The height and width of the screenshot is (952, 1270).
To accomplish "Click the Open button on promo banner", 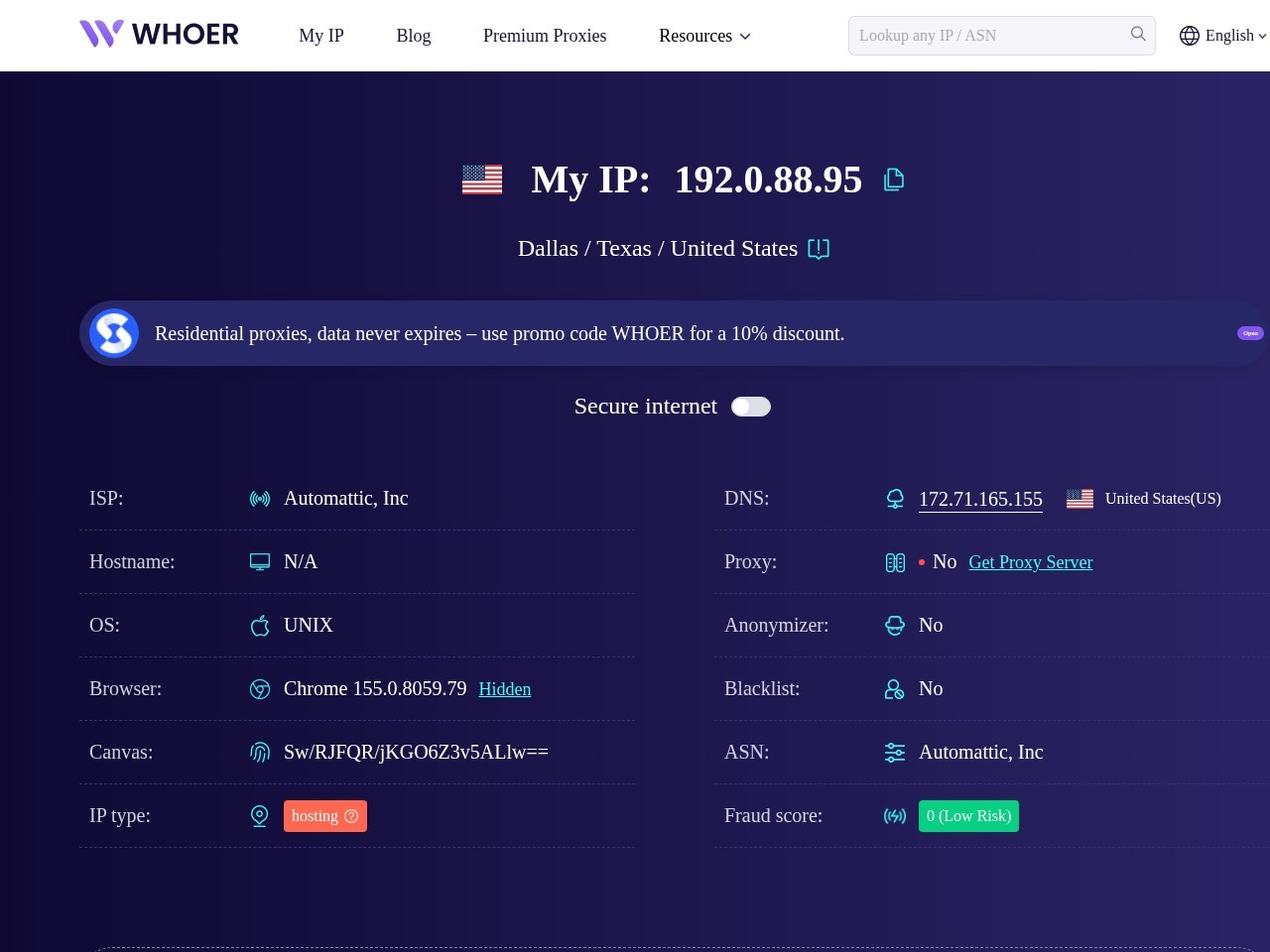I will pos(1250,333).
